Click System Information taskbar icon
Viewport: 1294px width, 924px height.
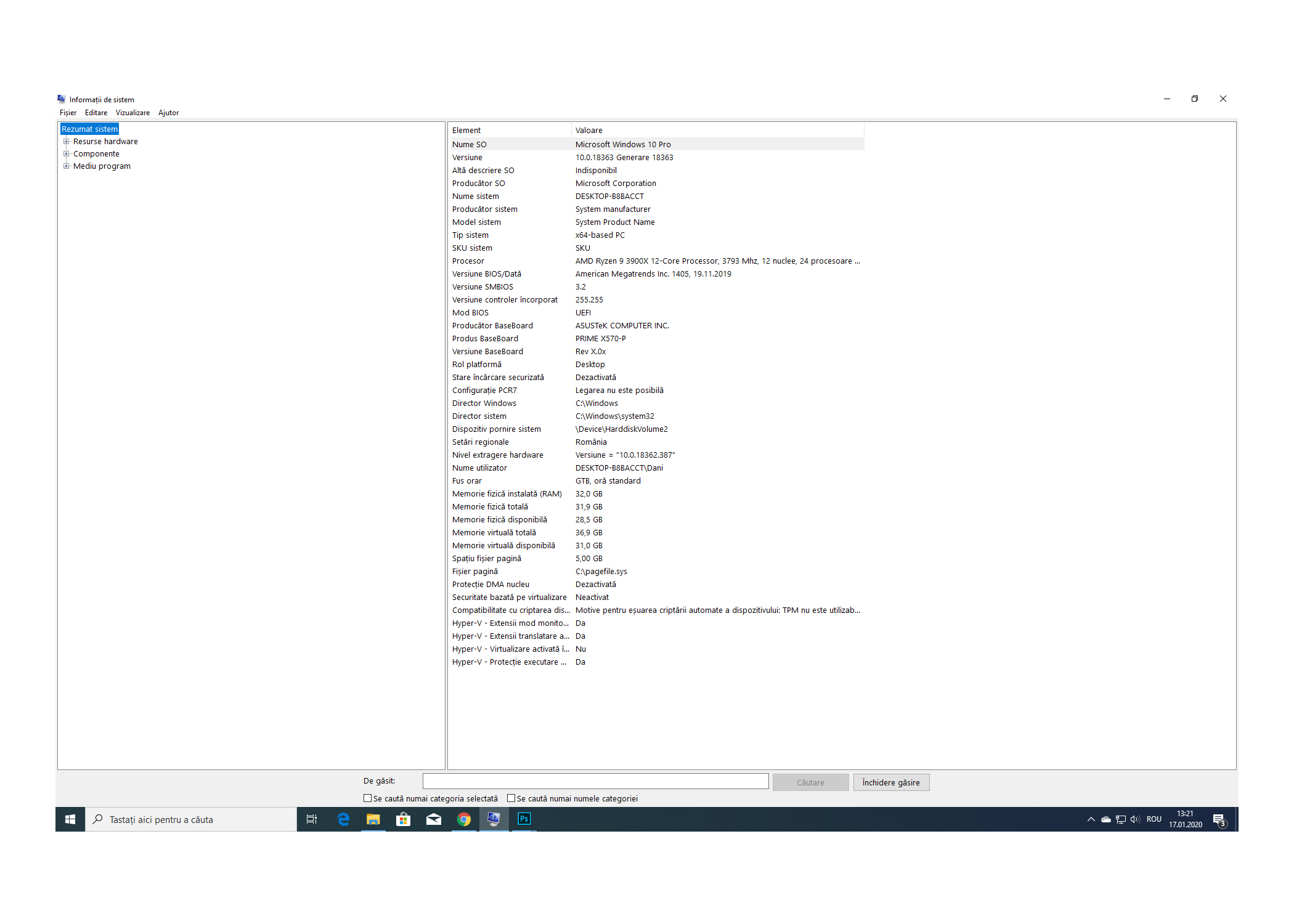click(x=494, y=819)
